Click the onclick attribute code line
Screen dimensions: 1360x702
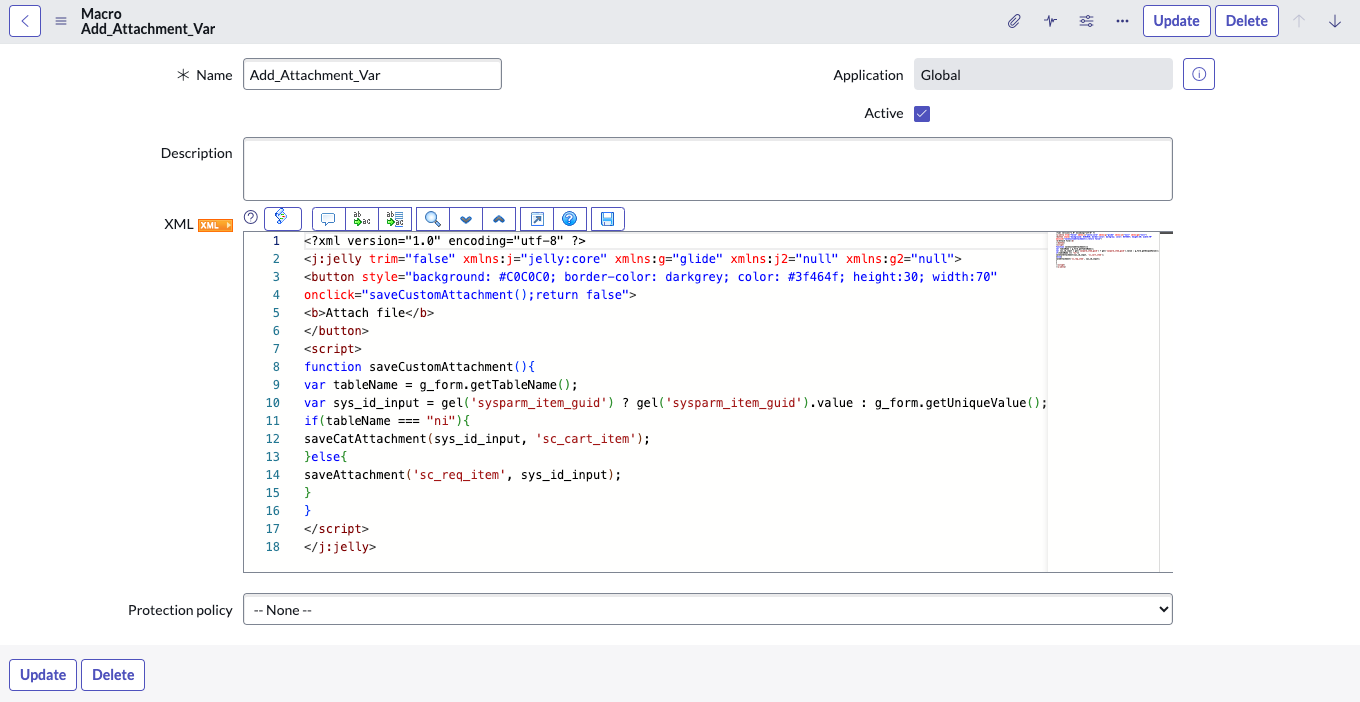point(470,295)
